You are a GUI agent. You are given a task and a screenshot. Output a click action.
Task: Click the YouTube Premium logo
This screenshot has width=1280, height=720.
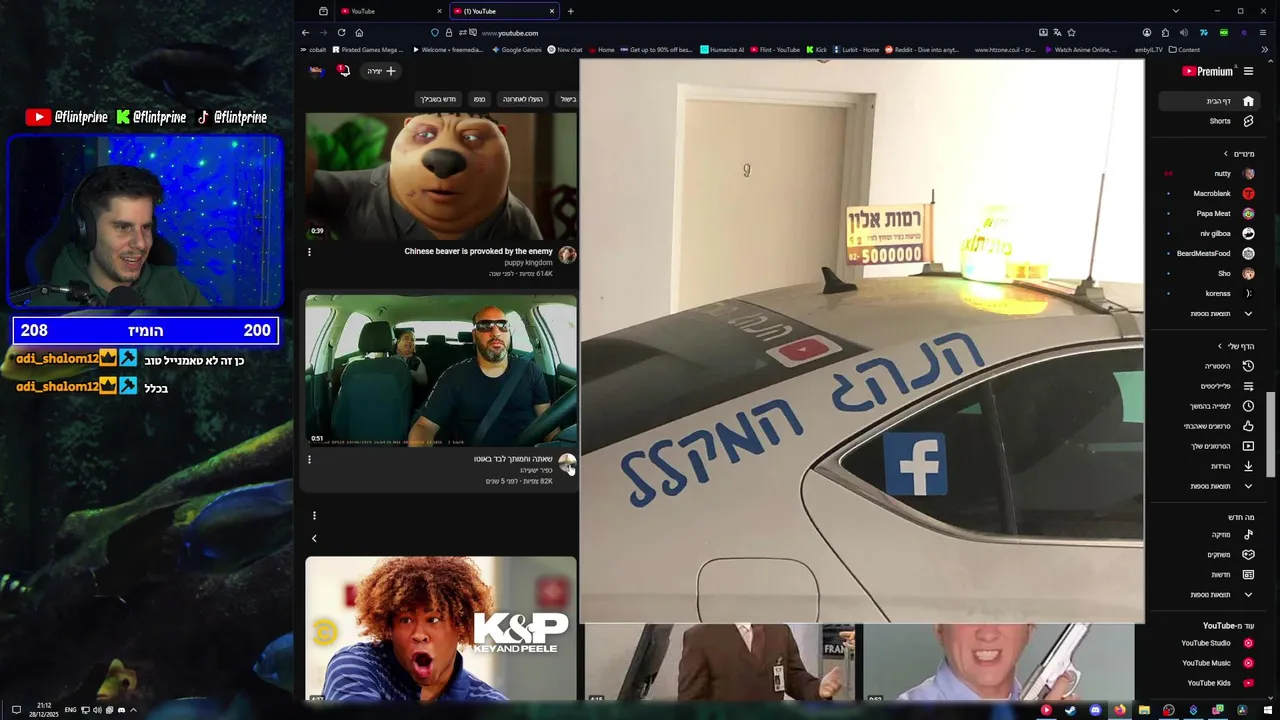[x=1208, y=71]
